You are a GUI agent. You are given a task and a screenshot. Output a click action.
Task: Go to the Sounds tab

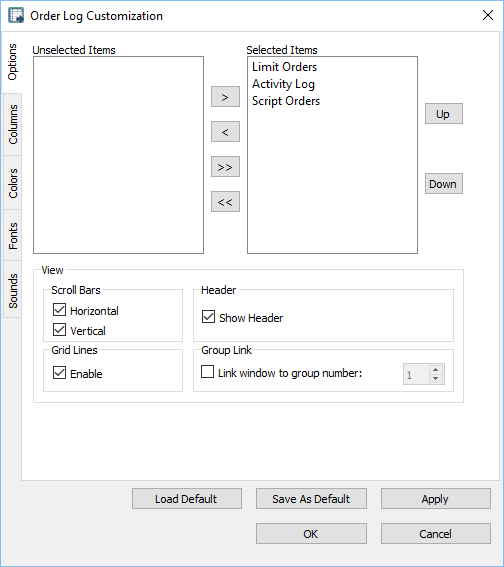coord(13,291)
